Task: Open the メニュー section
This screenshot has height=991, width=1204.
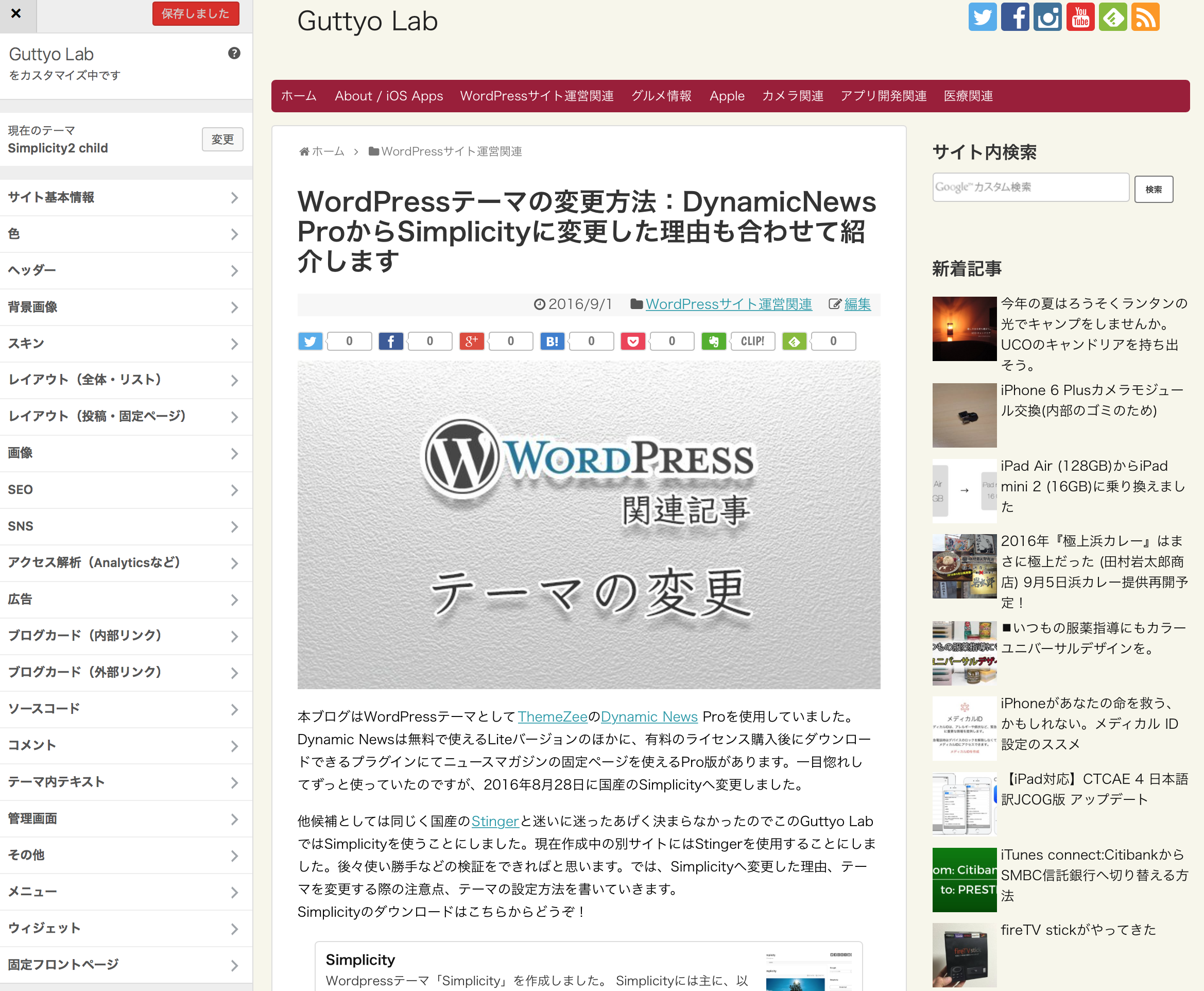Action: [x=126, y=892]
